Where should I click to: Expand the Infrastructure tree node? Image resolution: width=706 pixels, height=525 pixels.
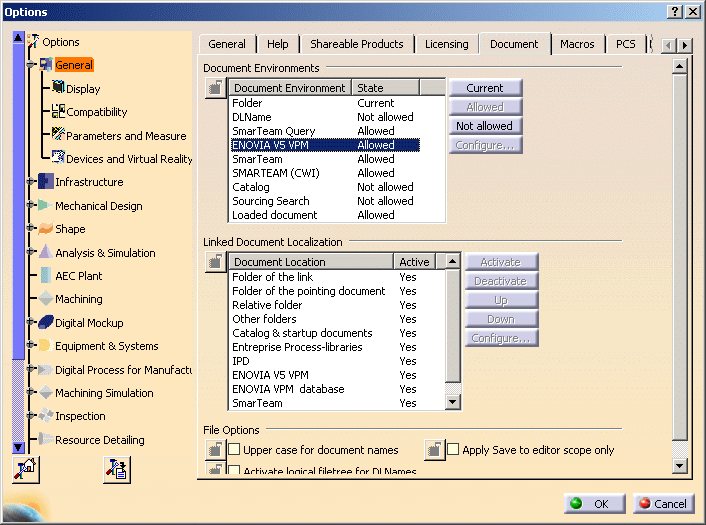coord(31,181)
